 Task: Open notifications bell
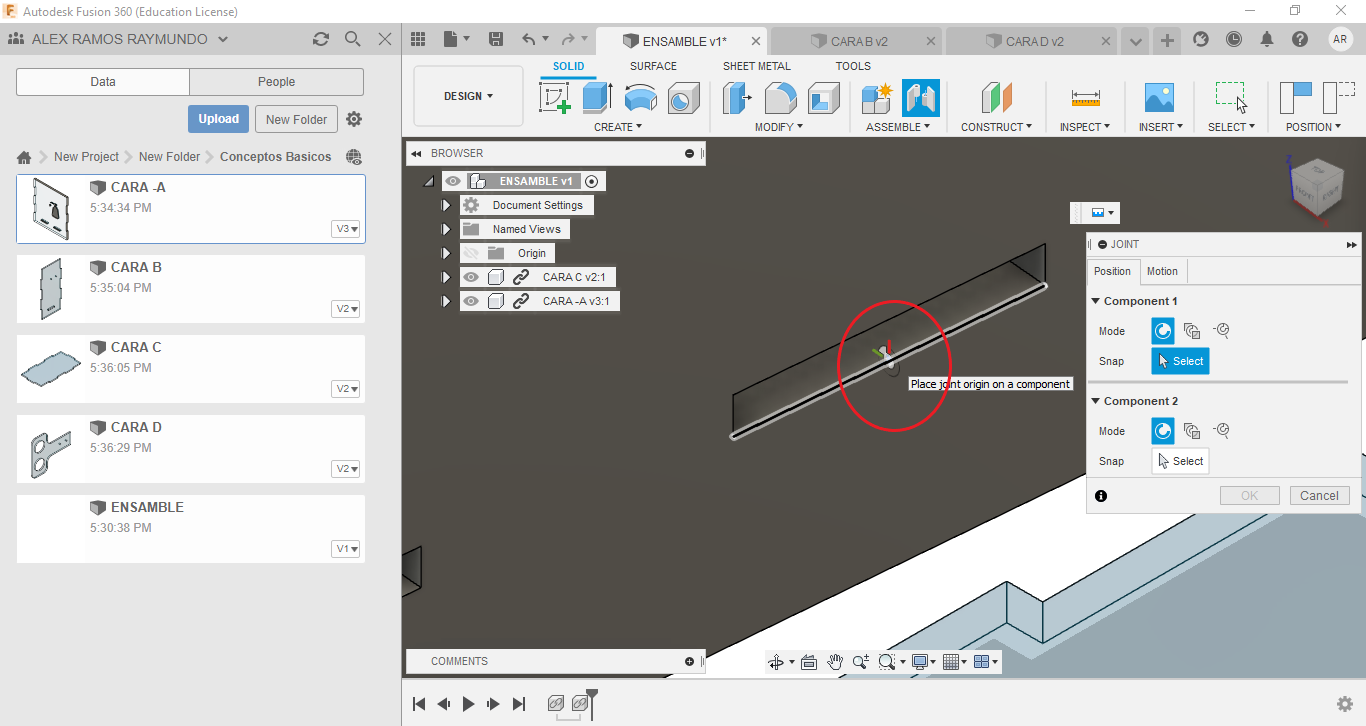[1267, 39]
